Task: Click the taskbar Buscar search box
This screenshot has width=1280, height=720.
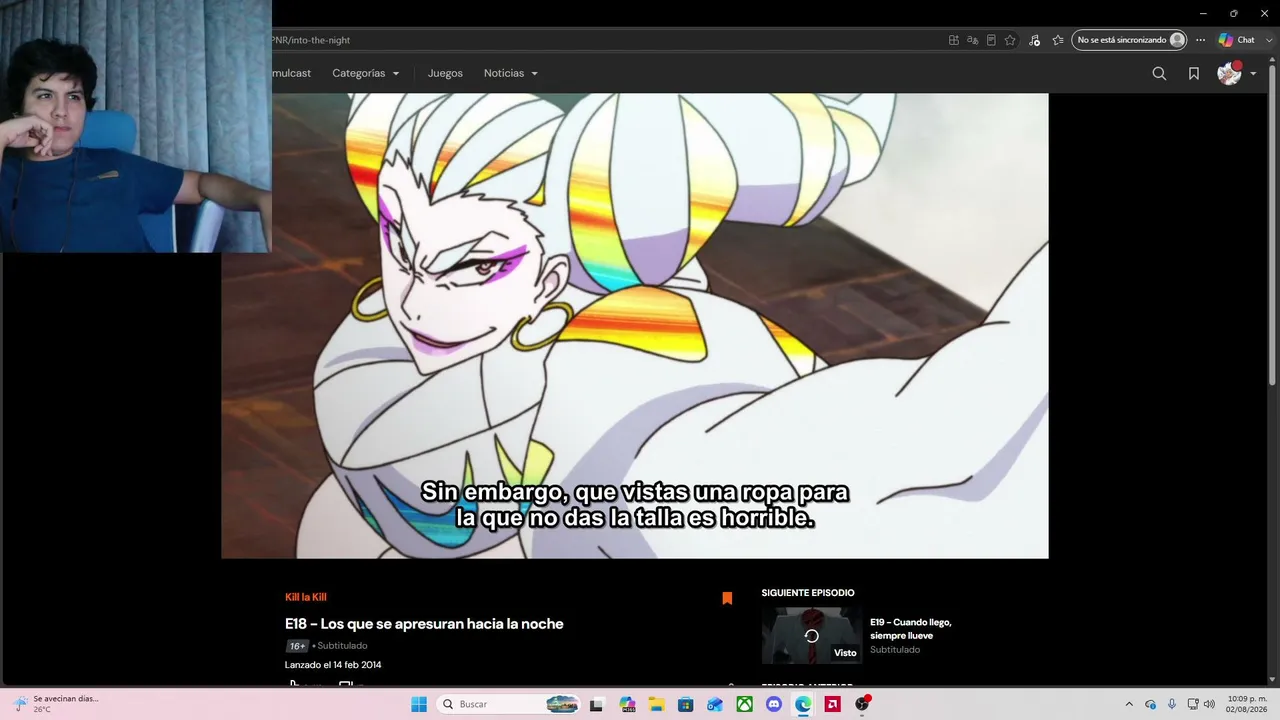Action: point(509,704)
